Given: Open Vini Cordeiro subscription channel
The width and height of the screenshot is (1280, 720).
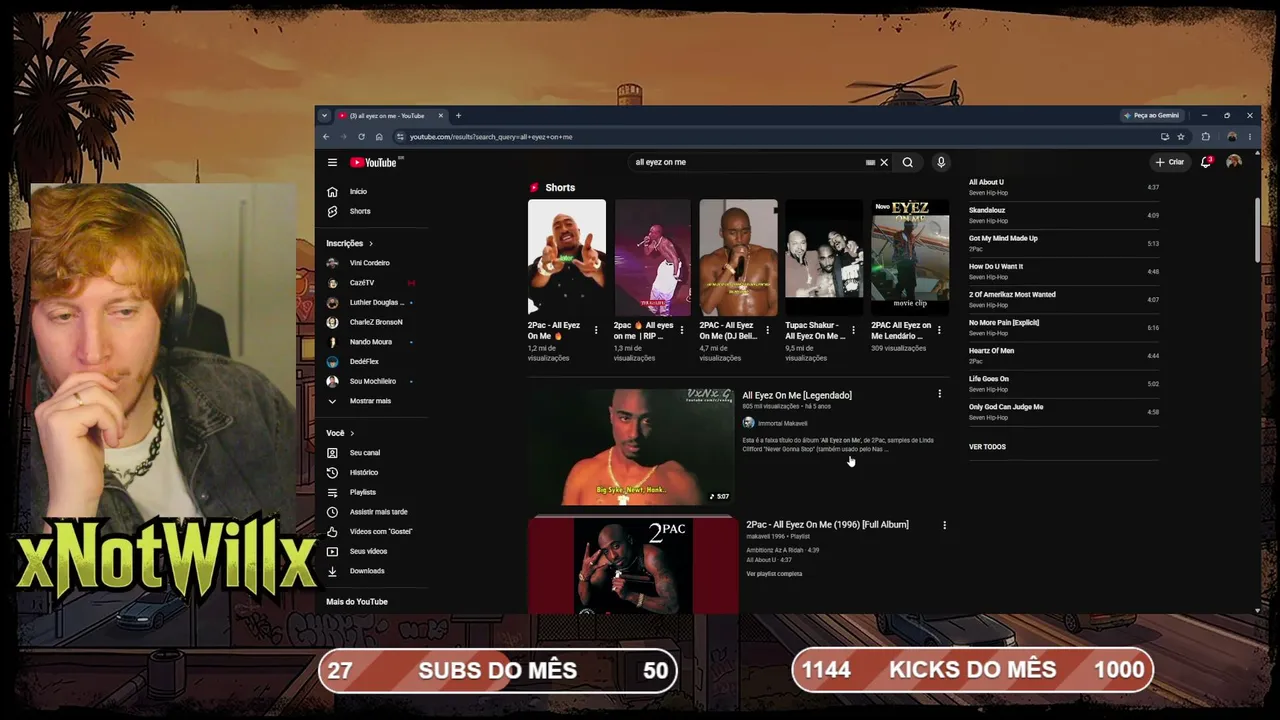Looking at the screenshot, I should coord(370,263).
